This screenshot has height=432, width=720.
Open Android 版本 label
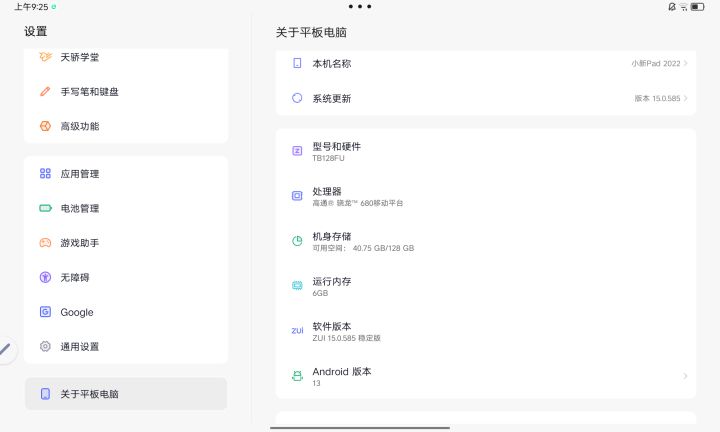point(342,371)
